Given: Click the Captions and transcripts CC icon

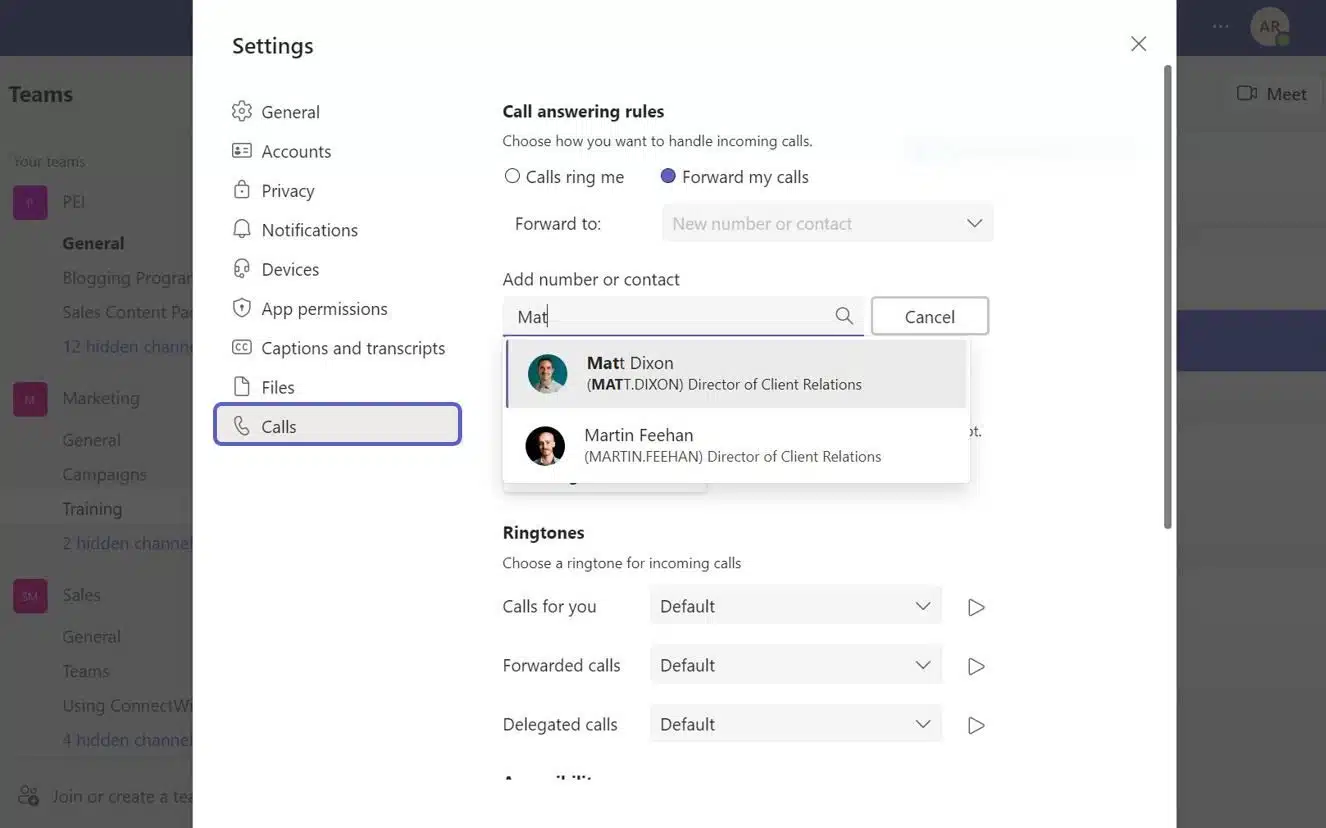Looking at the screenshot, I should tap(241, 347).
